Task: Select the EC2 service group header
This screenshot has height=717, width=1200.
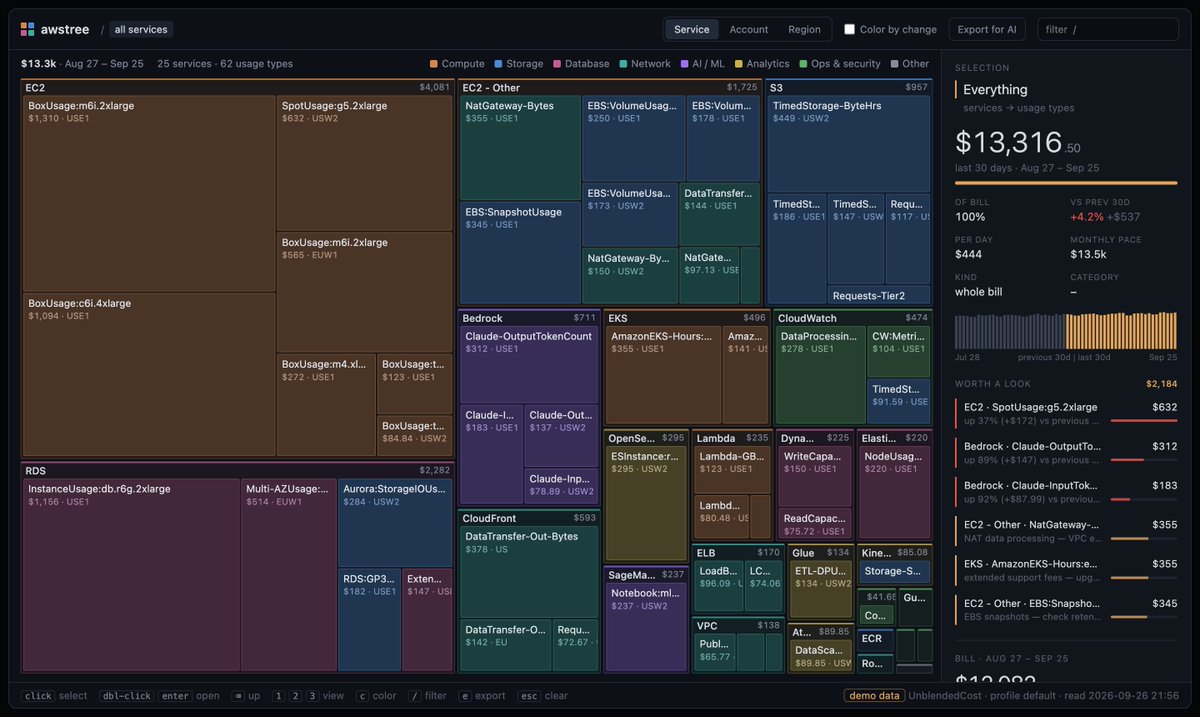Action: [x=238, y=88]
